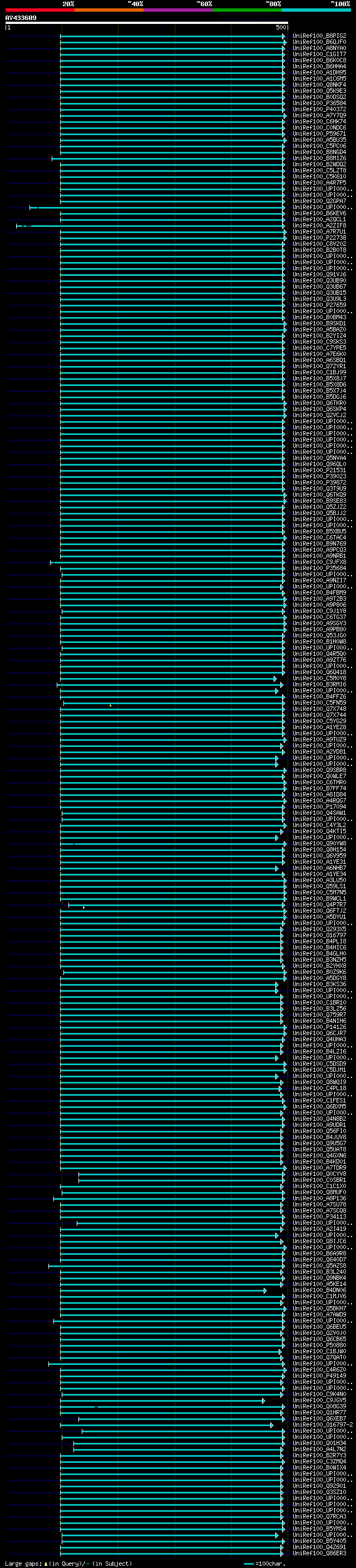This screenshot has height=1568, width=356.
Task: Click the UniRef100_P40372 entry
Action: 319,110
